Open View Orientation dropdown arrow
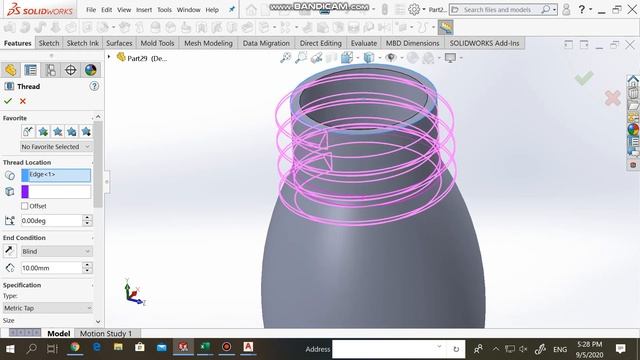 (358, 58)
